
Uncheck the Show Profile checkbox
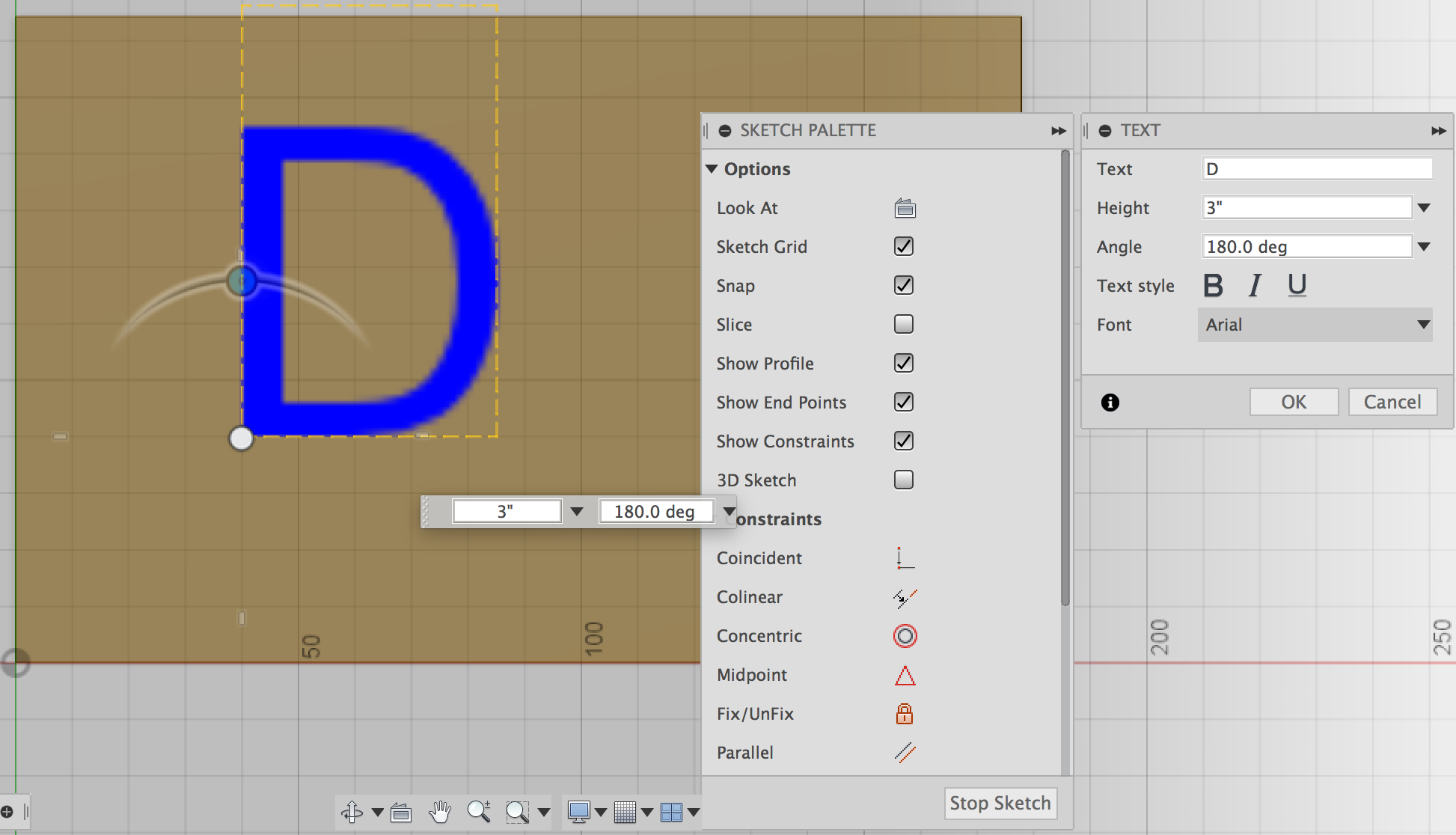point(904,364)
